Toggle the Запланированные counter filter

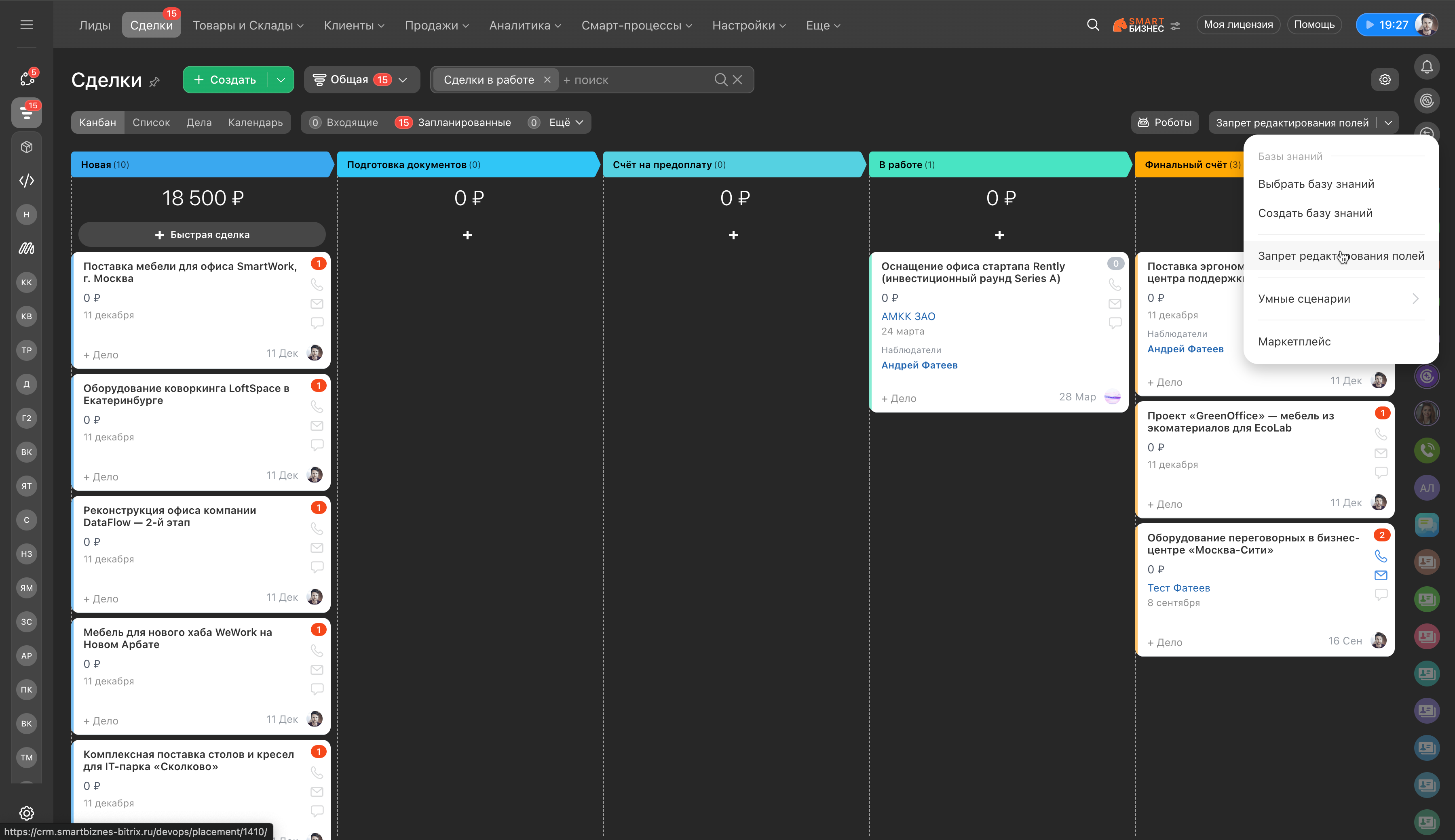pyautogui.click(x=454, y=122)
